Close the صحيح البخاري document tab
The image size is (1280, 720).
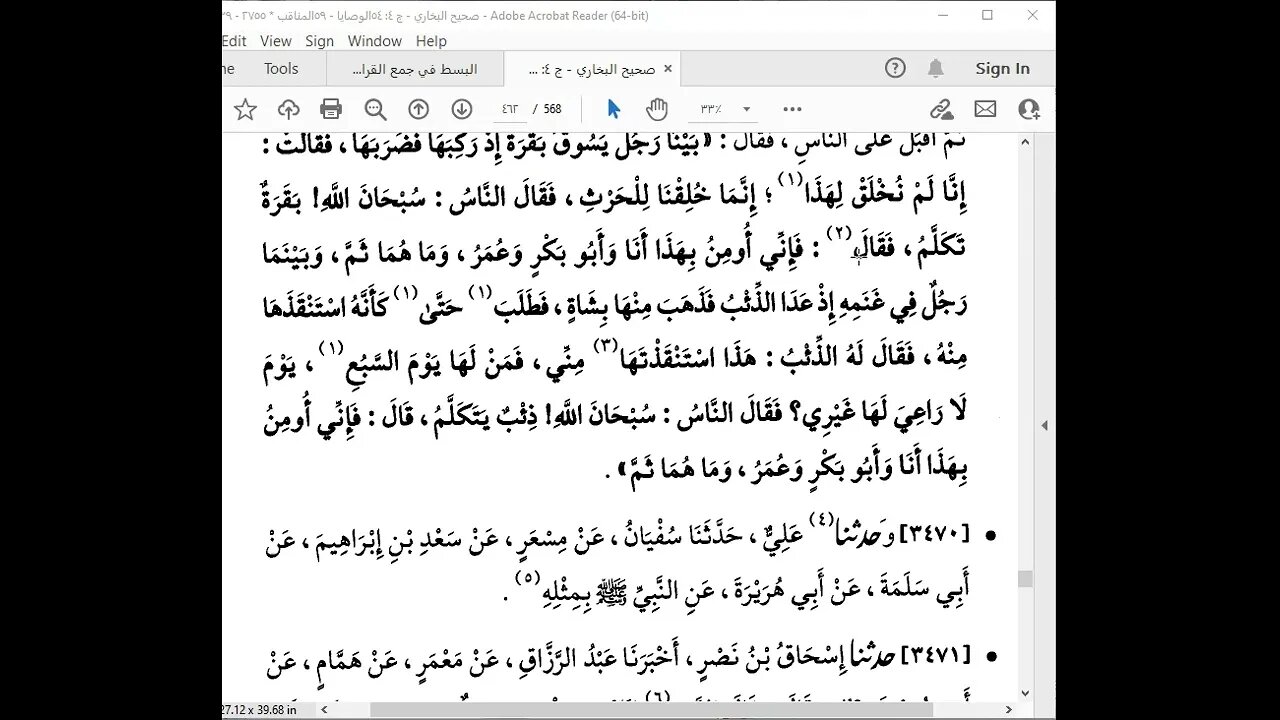667,69
